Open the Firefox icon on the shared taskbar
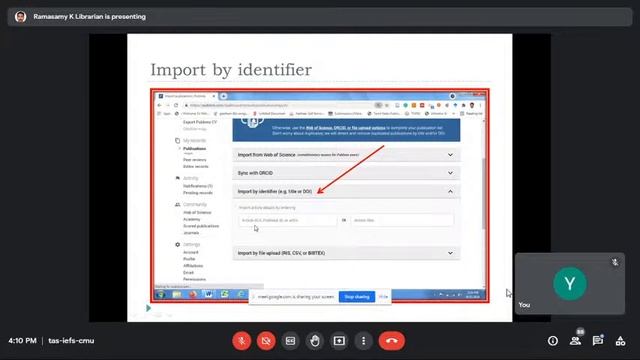 click(193, 294)
